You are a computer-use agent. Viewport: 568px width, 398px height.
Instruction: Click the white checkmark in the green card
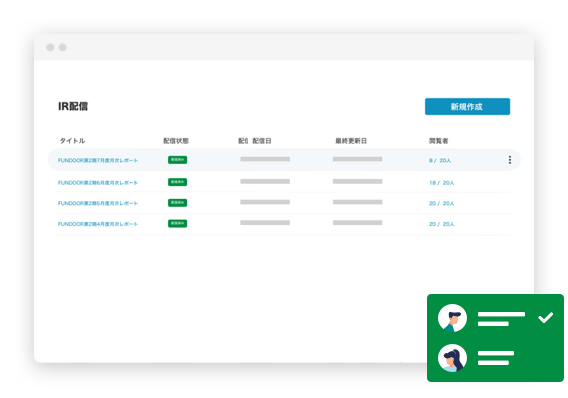click(545, 317)
